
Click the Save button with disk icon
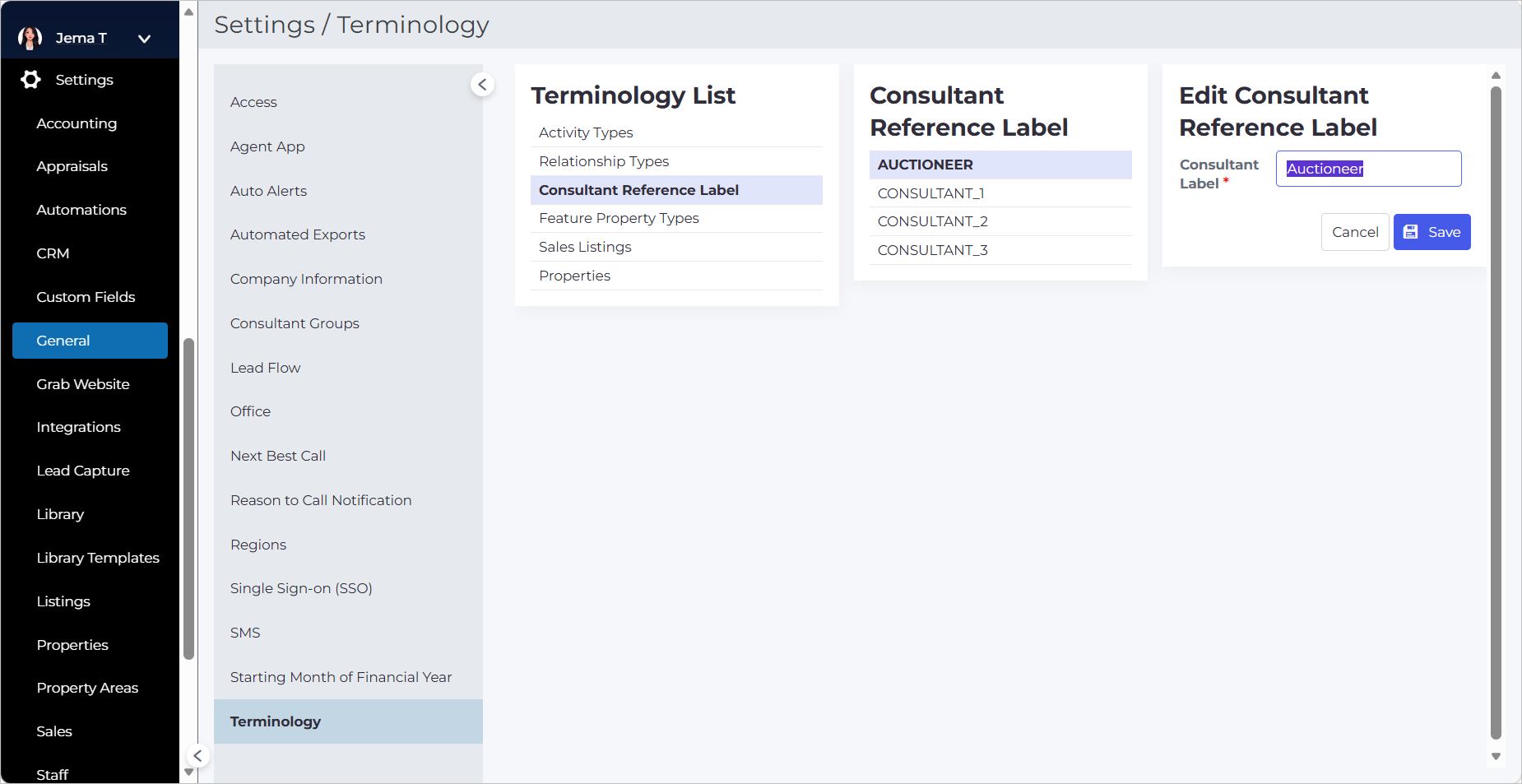coord(1432,232)
